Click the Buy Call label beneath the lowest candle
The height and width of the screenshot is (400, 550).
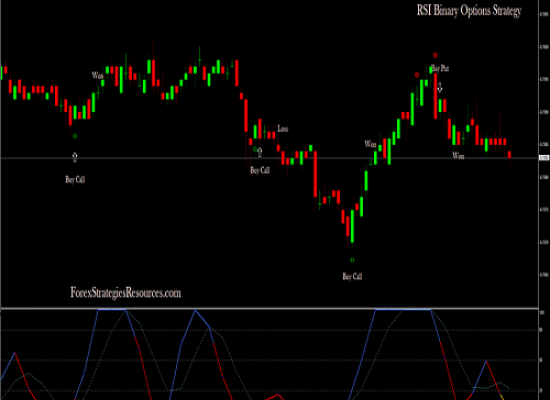tap(352, 276)
